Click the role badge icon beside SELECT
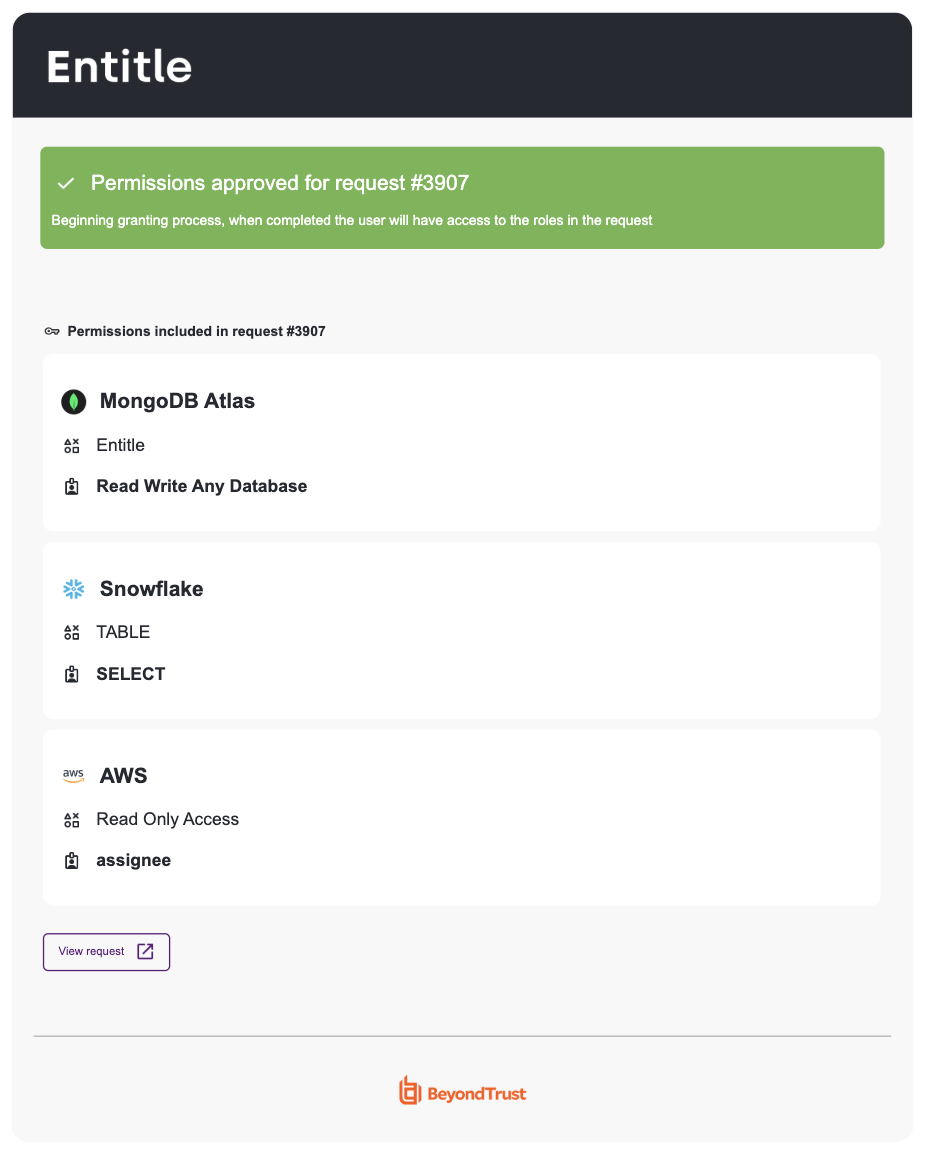 71,674
